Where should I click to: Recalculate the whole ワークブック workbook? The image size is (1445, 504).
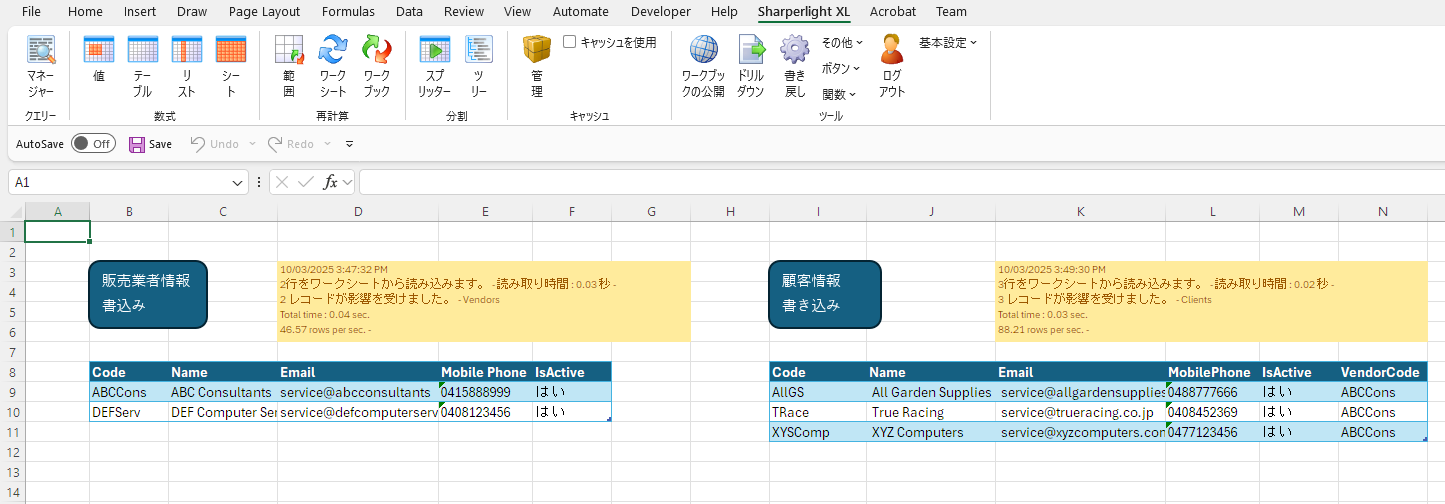click(377, 67)
